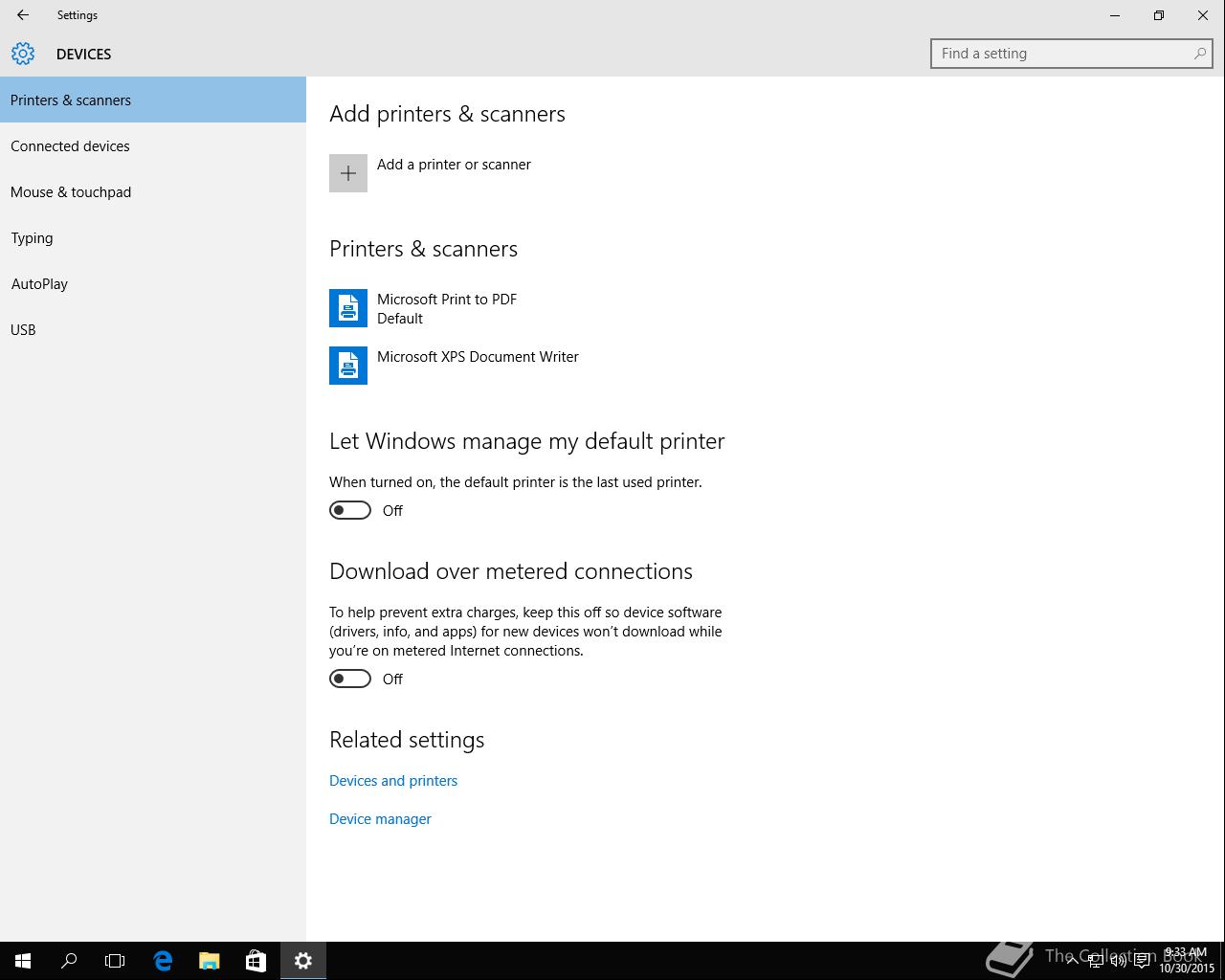Click Microsoft Print to PDF name
Image resolution: width=1225 pixels, height=980 pixels.
(x=447, y=300)
